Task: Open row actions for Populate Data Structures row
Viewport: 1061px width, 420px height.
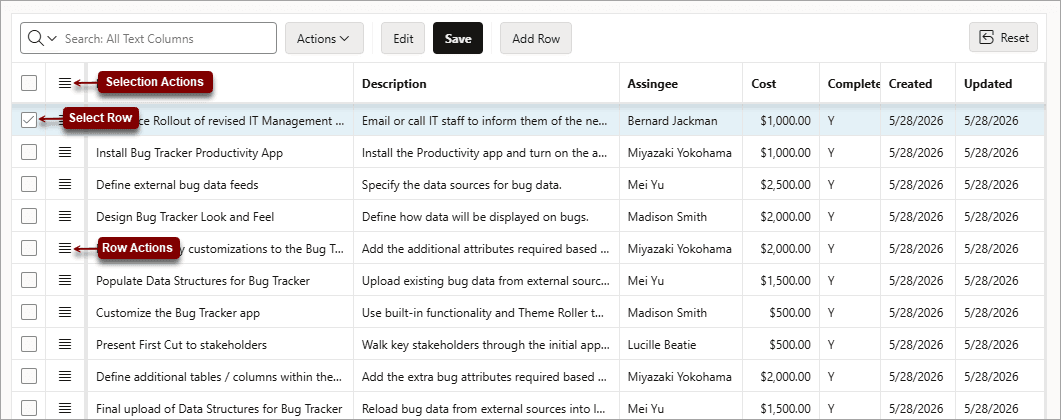Action: click(64, 280)
